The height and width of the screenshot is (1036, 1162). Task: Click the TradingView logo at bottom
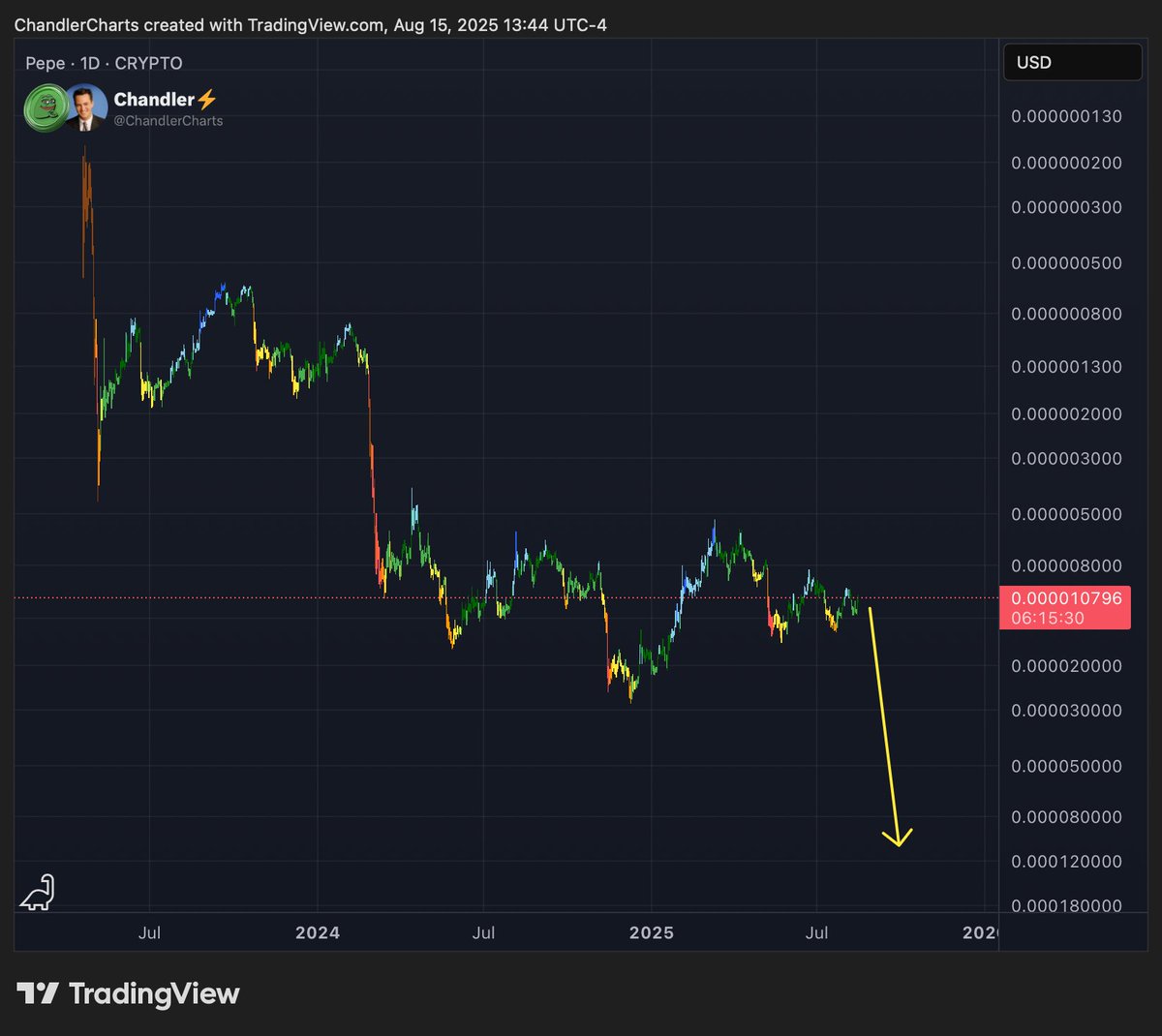tap(128, 993)
